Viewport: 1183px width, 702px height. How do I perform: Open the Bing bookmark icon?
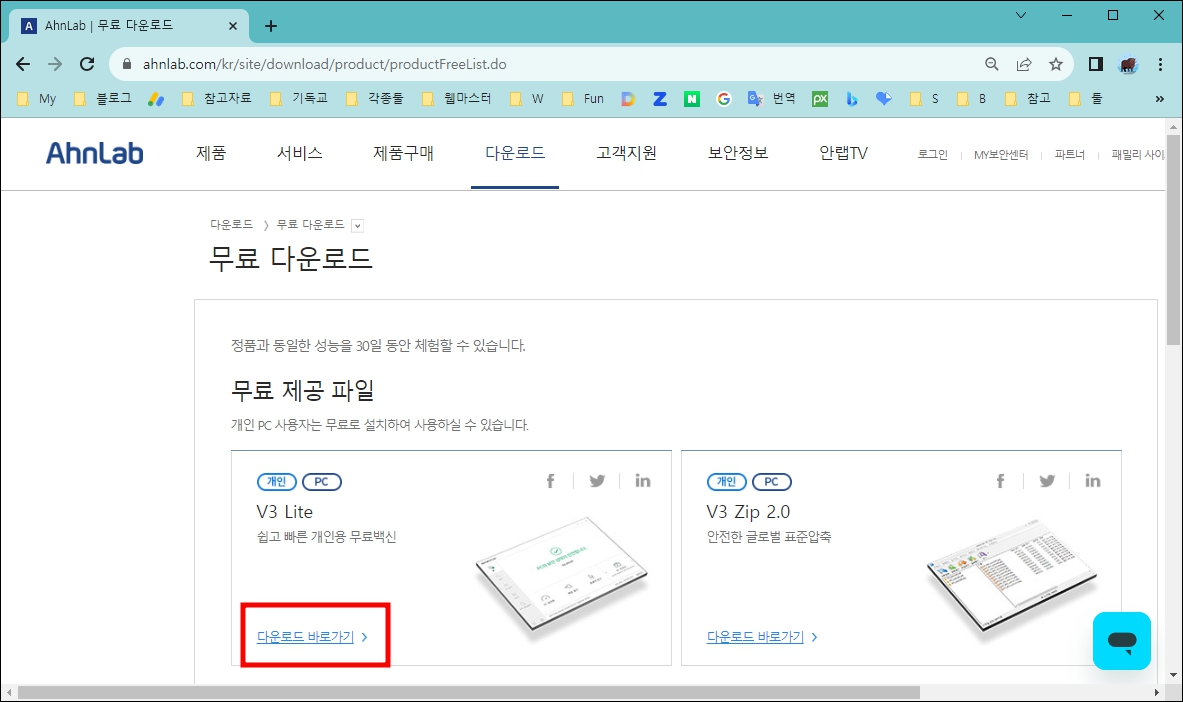(x=852, y=99)
